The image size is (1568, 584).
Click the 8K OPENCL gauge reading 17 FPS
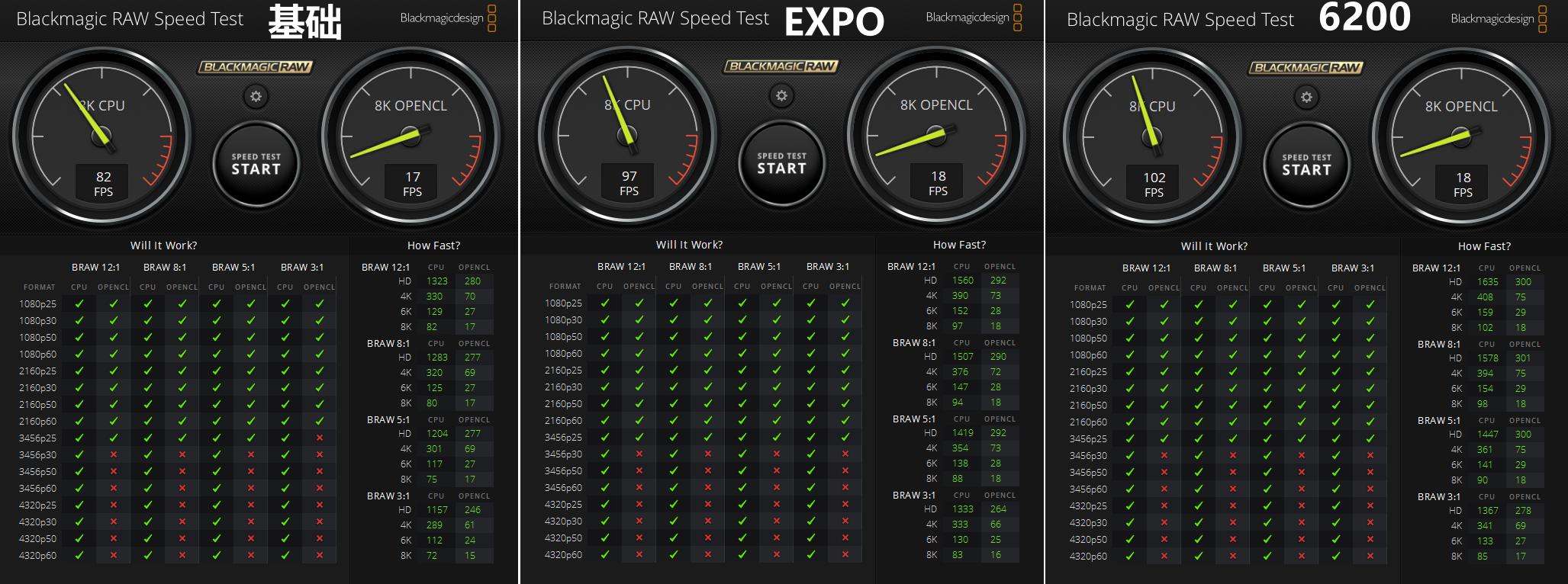pos(411,137)
